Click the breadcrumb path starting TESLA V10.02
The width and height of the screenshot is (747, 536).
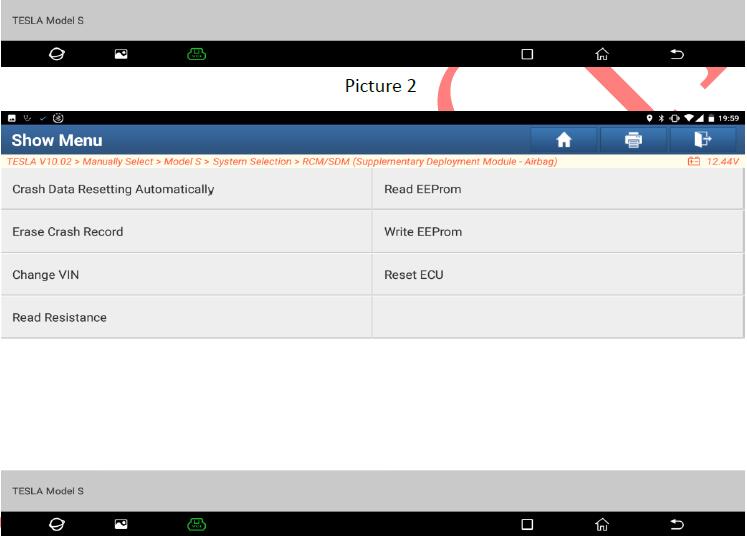click(x=282, y=162)
